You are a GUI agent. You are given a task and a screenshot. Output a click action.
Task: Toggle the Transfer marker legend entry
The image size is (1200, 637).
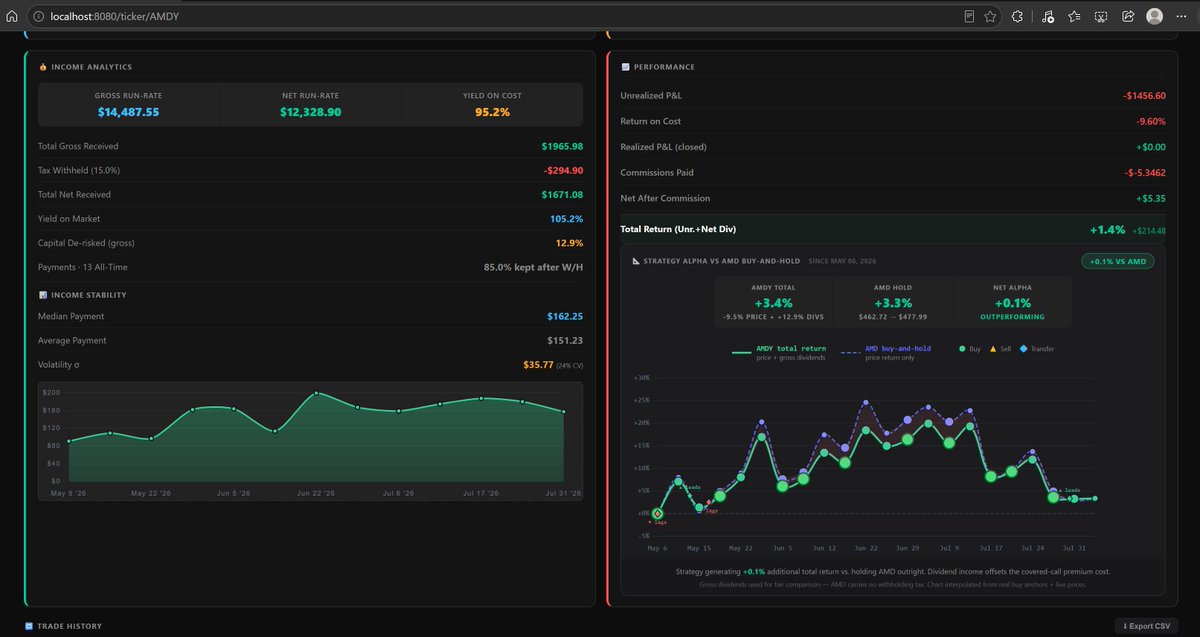tap(1037, 349)
